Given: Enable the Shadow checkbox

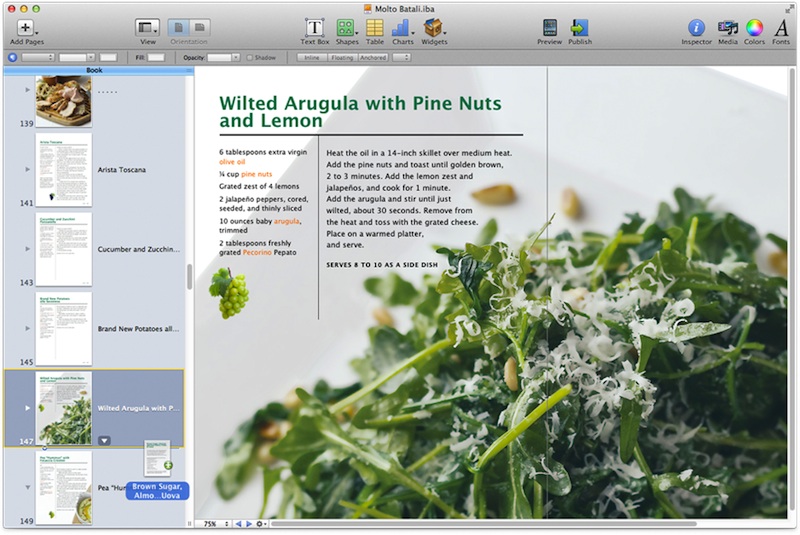Looking at the screenshot, I should click(x=250, y=58).
